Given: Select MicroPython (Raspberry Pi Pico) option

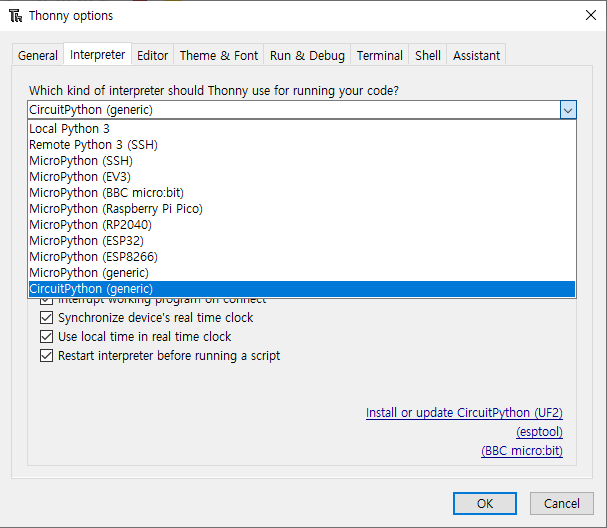Looking at the screenshot, I should pyautogui.click(x=302, y=209).
